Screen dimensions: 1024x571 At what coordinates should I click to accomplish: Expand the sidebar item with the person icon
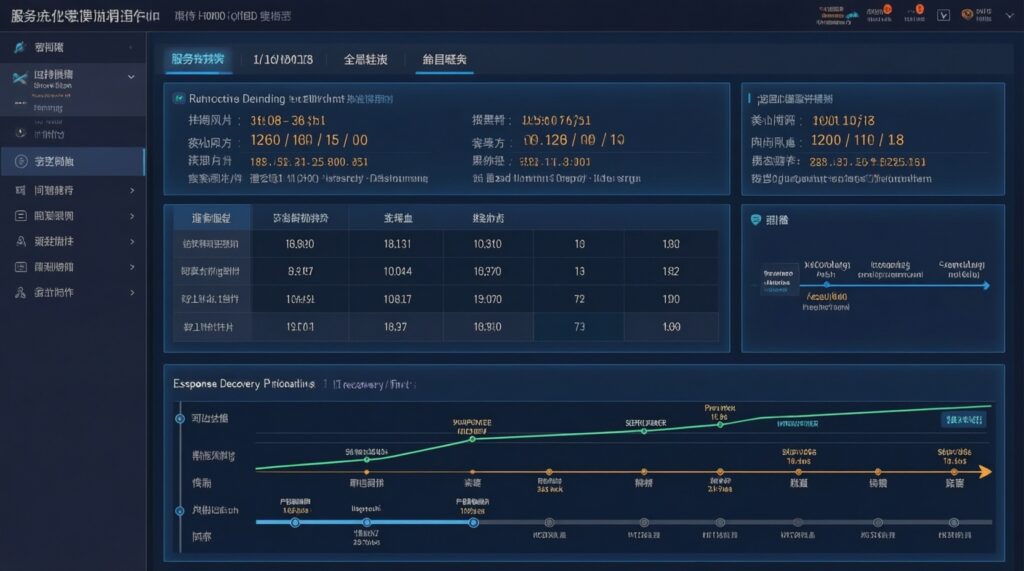132,241
